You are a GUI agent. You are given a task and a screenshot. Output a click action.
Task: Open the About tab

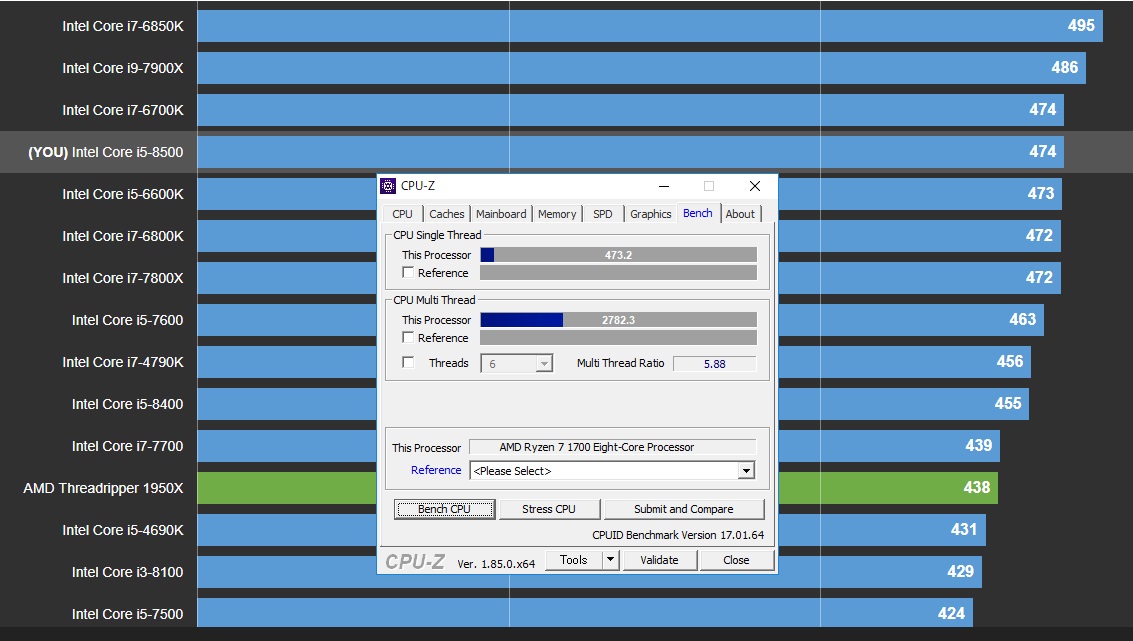740,214
